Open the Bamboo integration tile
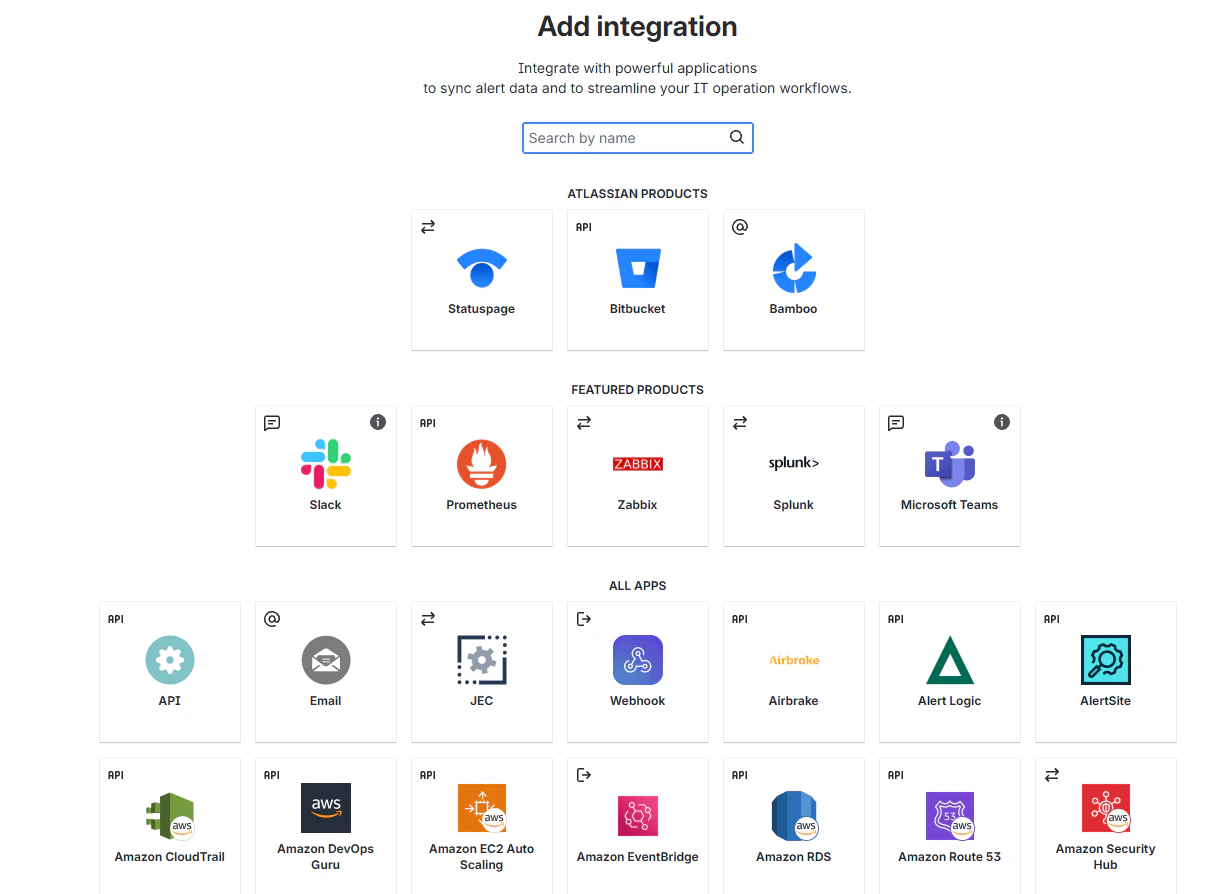Image resolution: width=1231 pixels, height=894 pixels. pyautogui.click(x=794, y=280)
